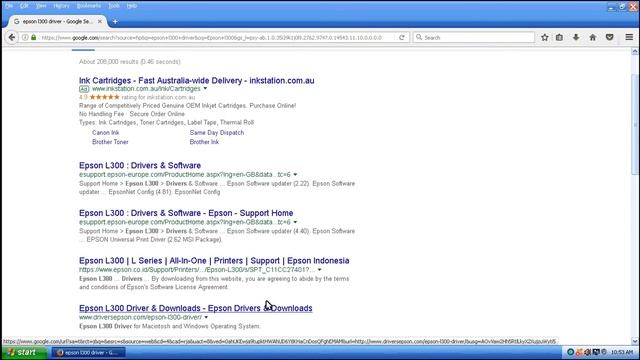This screenshot has width=640, height=360.
Task: Click the orange system tray icon
Action: [579, 352]
